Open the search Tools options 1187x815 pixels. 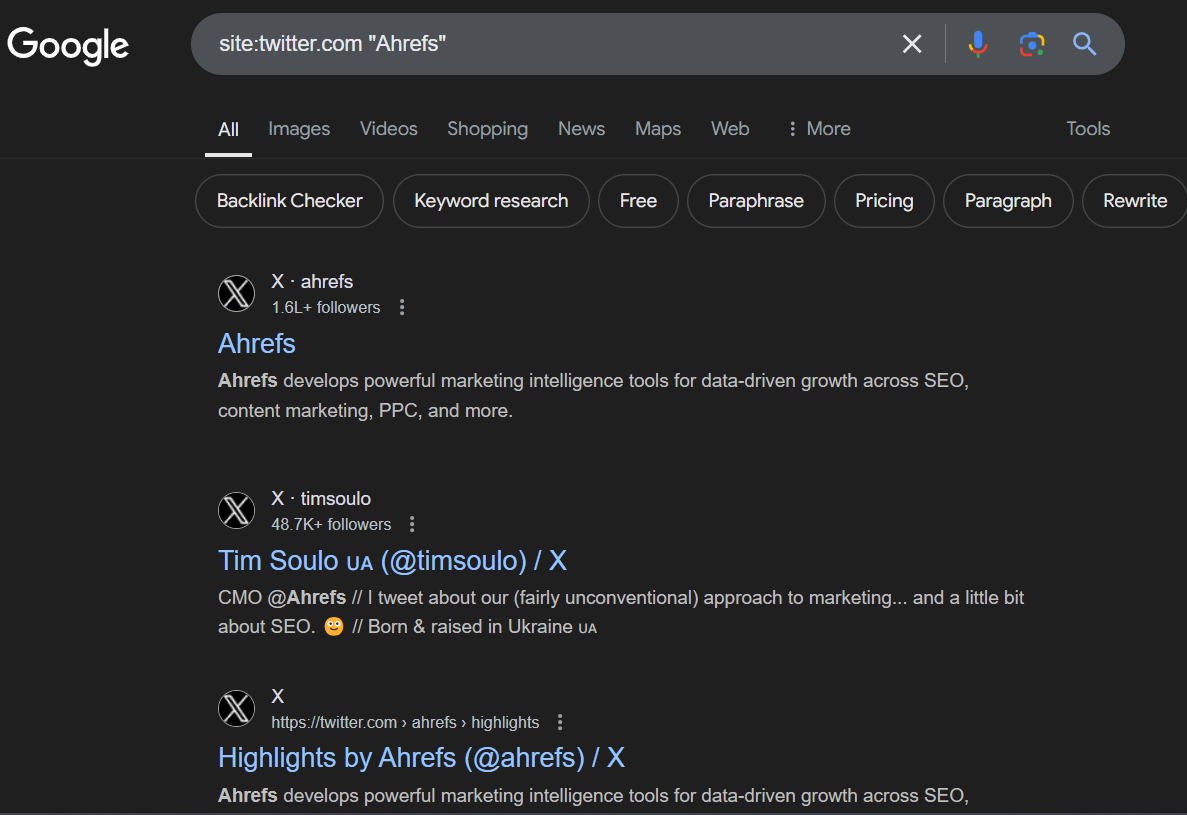point(1088,129)
